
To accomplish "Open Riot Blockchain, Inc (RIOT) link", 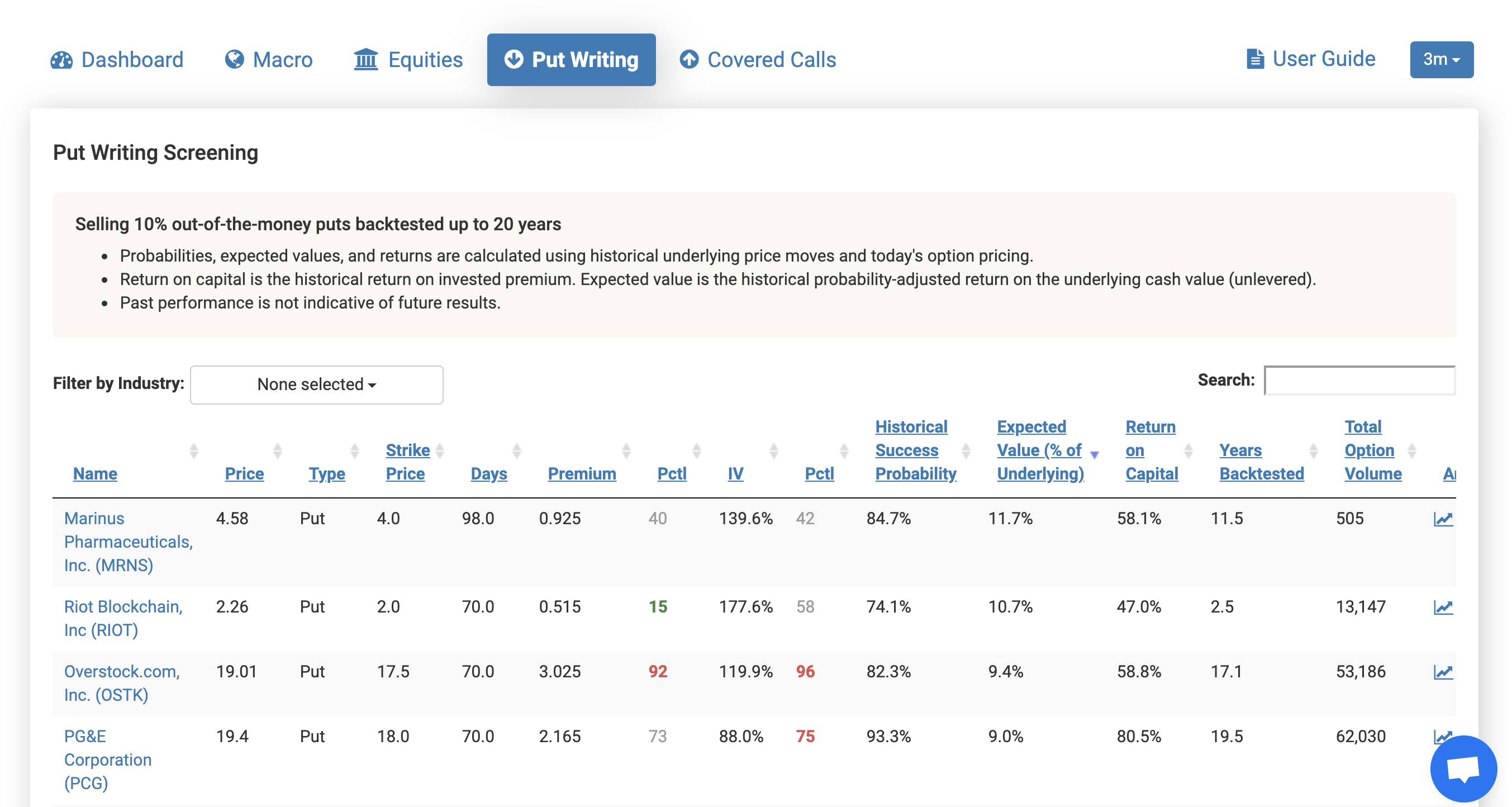I will [x=123, y=618].
